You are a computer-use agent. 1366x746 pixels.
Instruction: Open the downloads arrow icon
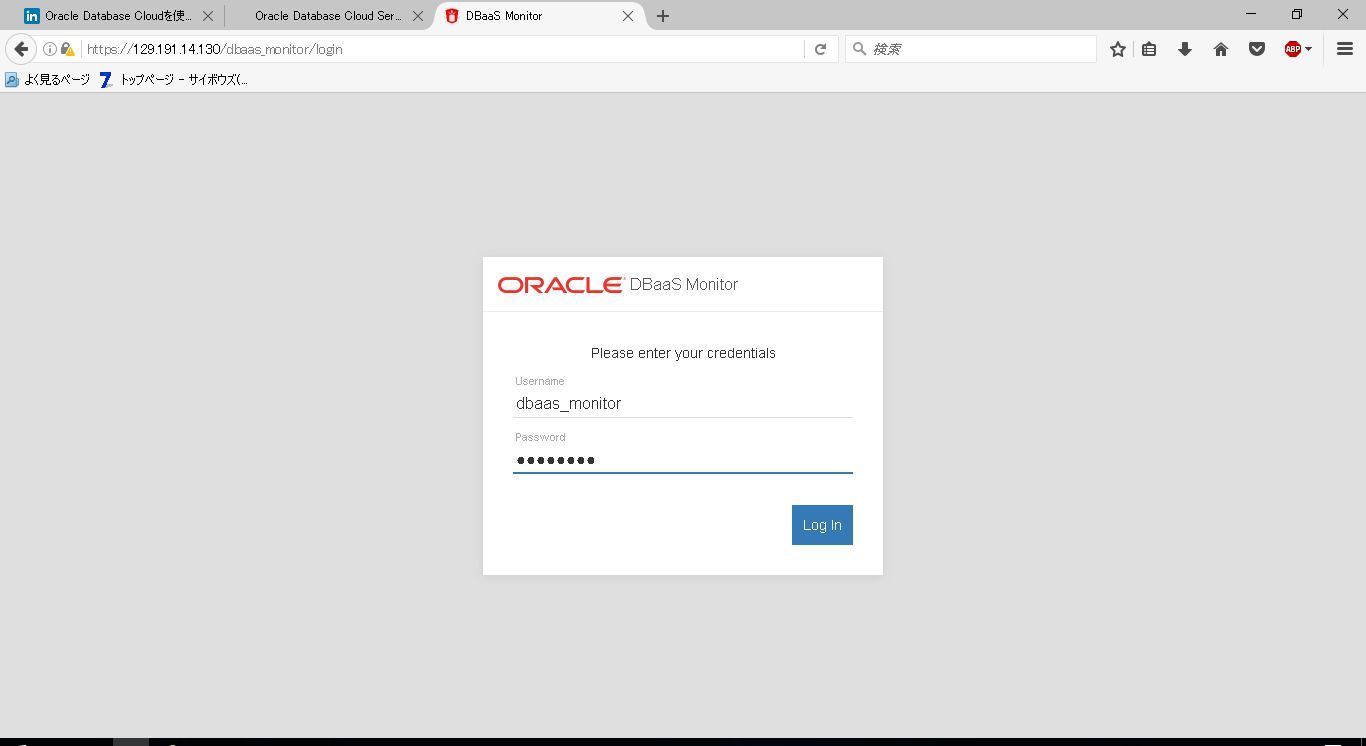tap(1185, 49)
